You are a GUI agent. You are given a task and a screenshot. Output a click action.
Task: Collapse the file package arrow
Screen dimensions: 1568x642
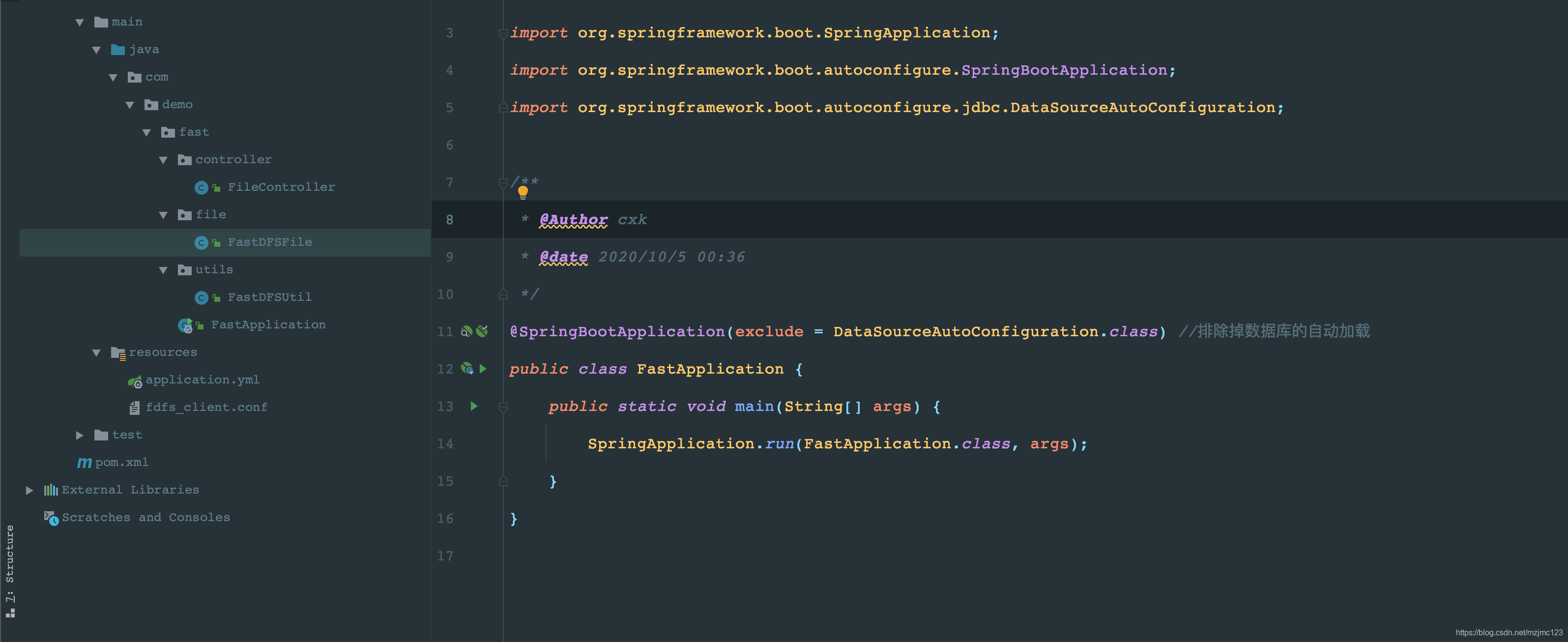(x=163, y=215)
